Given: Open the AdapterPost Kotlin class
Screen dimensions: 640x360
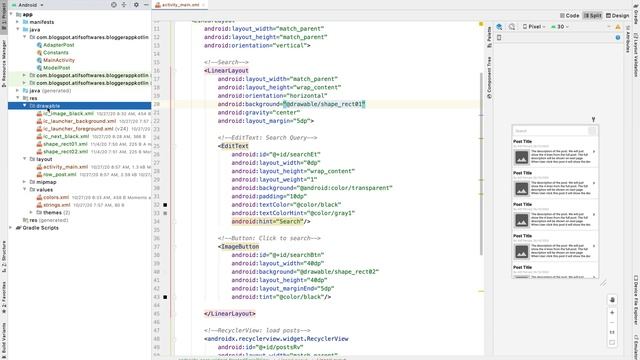Looking at the screenshot, I should pos(58,45).
